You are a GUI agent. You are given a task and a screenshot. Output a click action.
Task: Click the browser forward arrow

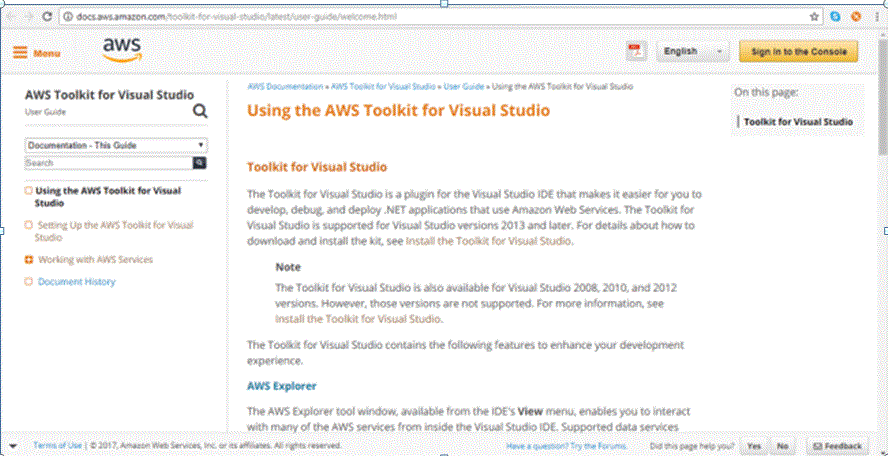tap(29, 16)
